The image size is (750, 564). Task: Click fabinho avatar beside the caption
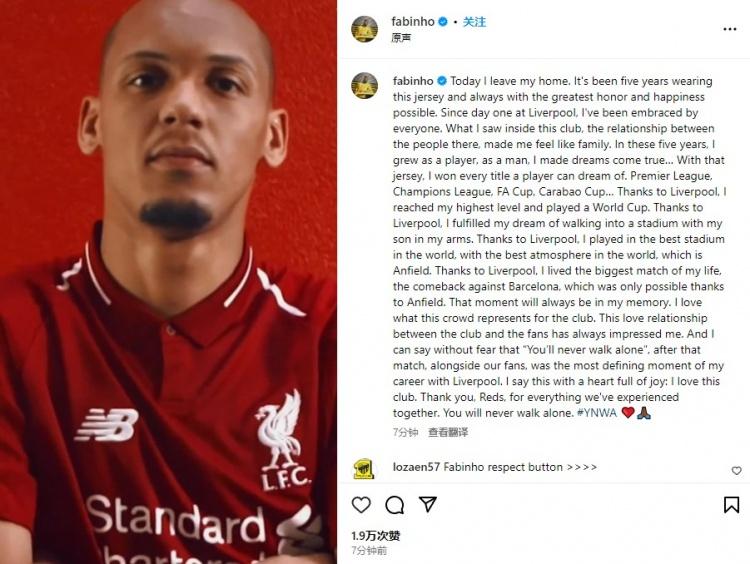[x=364, y=85]
